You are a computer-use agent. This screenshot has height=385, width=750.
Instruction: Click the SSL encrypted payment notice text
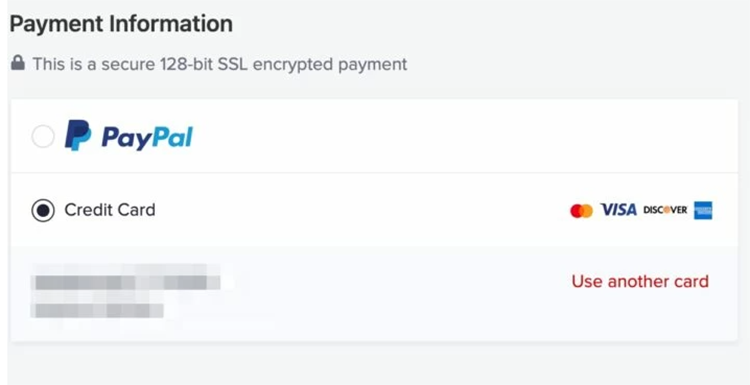pyautogui.click(x=220, y=64)
